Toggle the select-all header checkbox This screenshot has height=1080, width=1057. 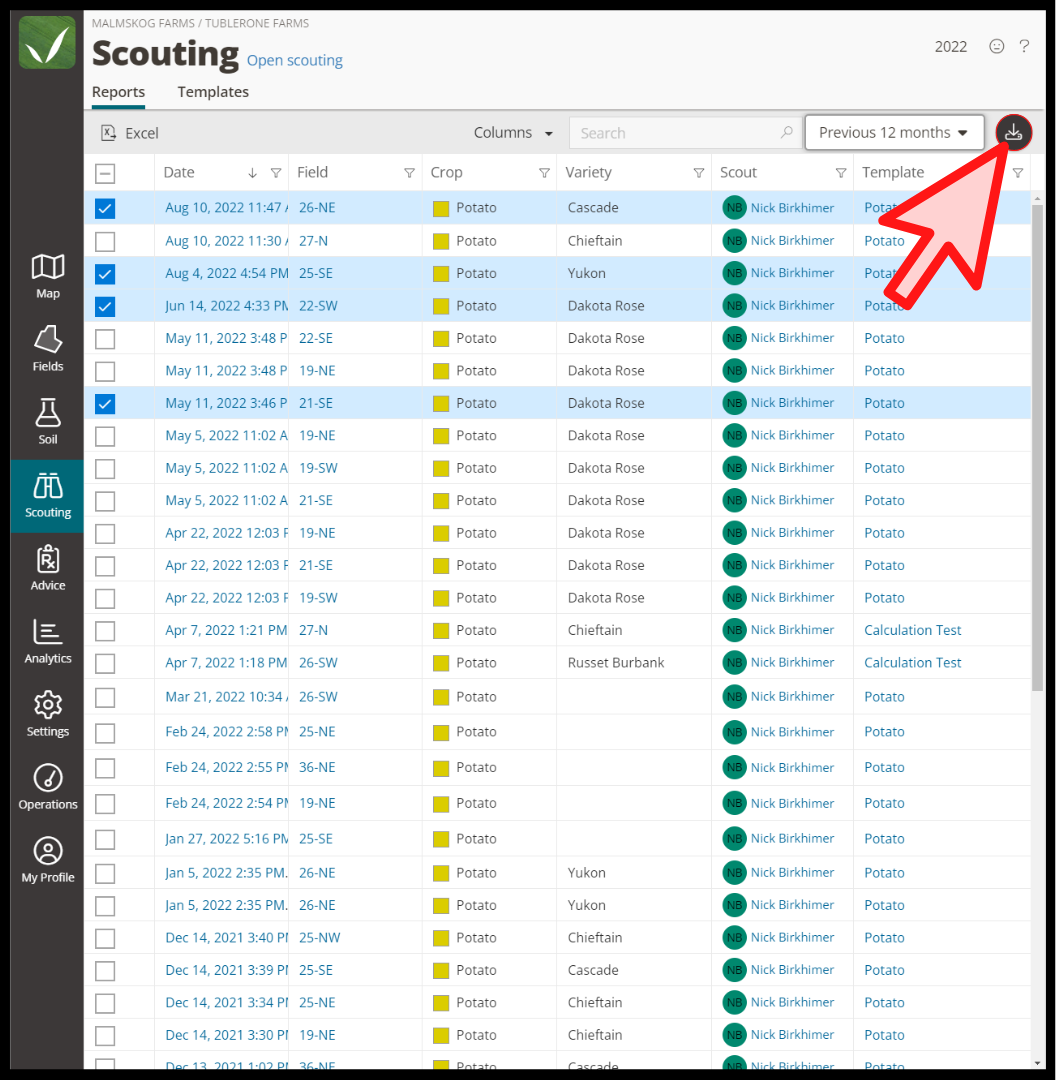[105, 174]
